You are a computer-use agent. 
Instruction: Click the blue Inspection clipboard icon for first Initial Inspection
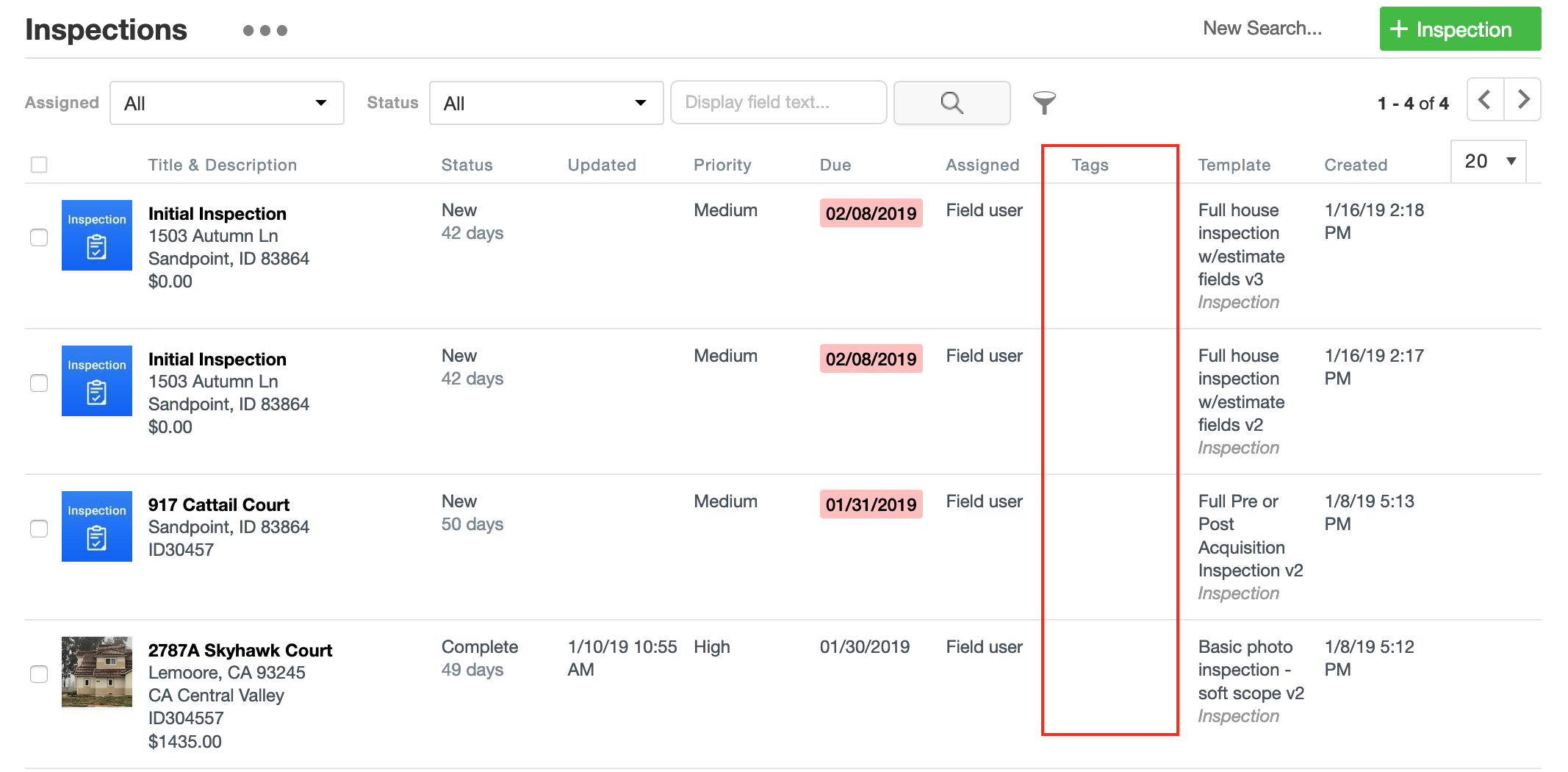pos(96,235)
